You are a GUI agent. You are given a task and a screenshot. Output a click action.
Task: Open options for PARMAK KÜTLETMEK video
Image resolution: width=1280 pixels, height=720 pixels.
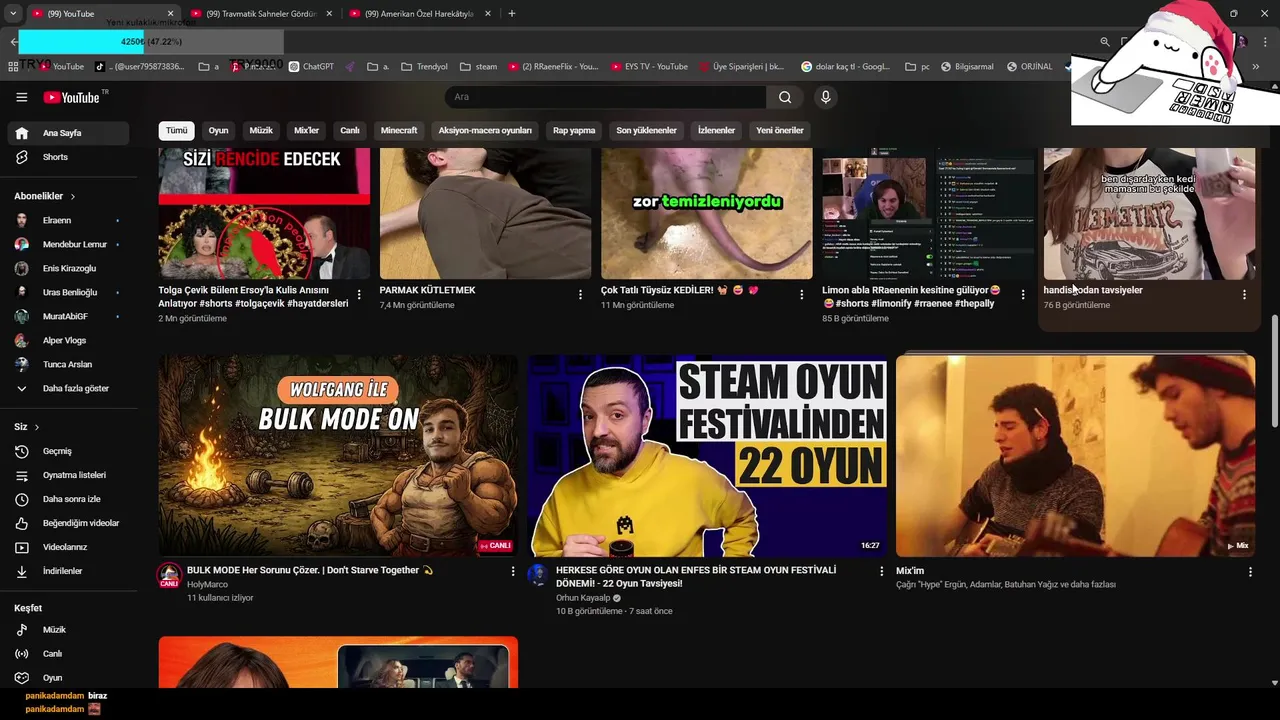[x=580, y=295]
